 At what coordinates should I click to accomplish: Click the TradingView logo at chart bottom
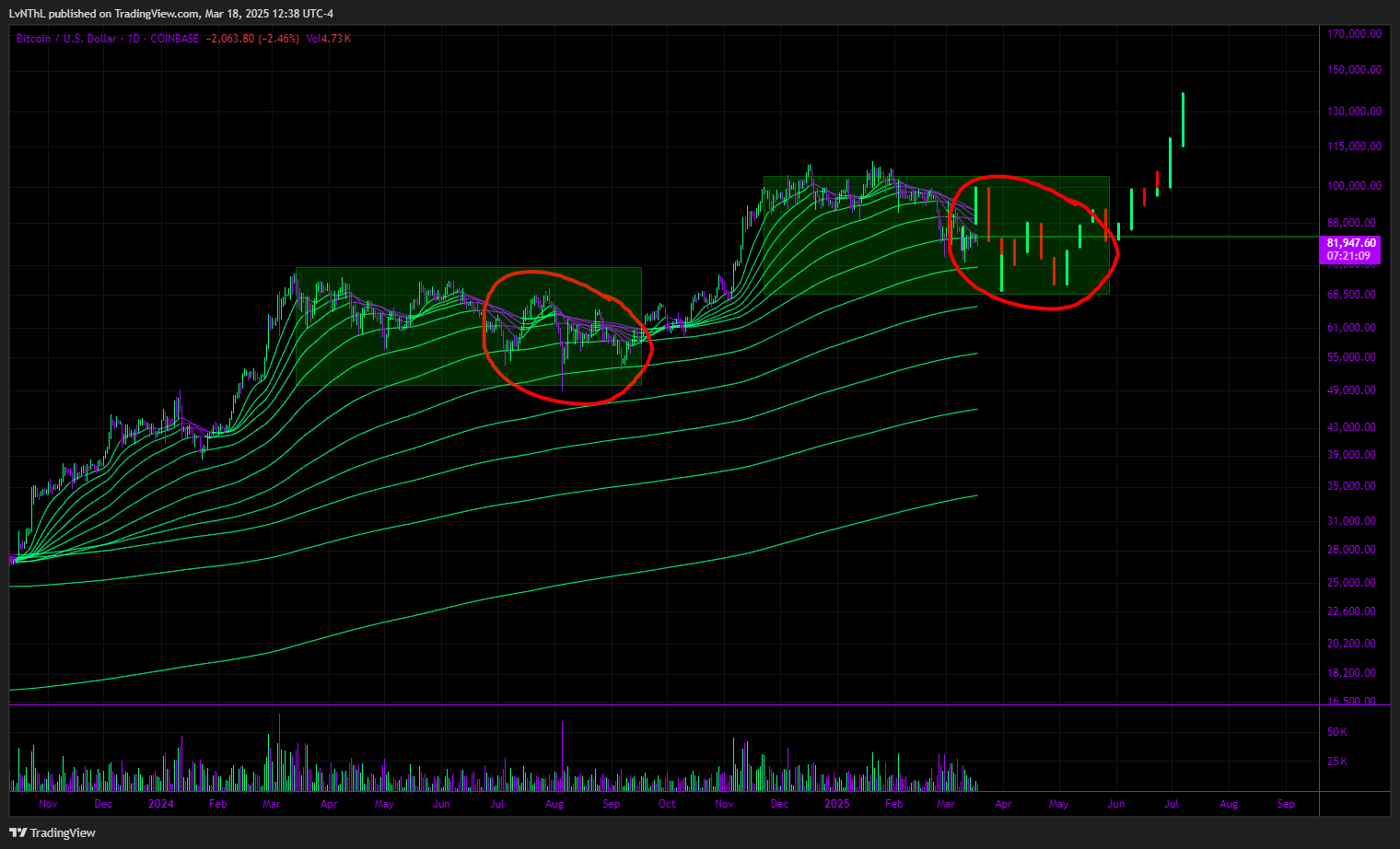pos(52,832)
